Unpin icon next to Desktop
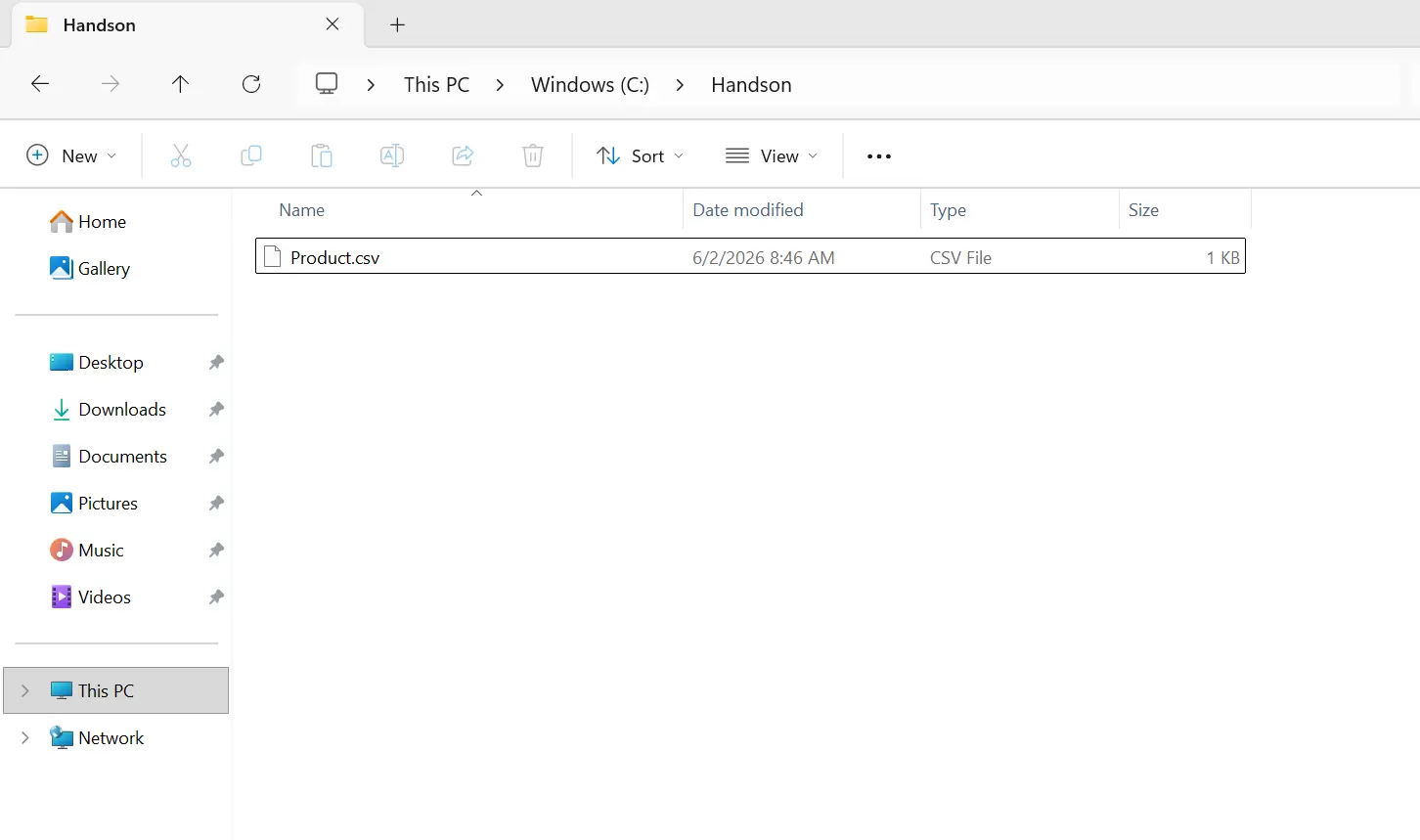 (x=216, y=363)
